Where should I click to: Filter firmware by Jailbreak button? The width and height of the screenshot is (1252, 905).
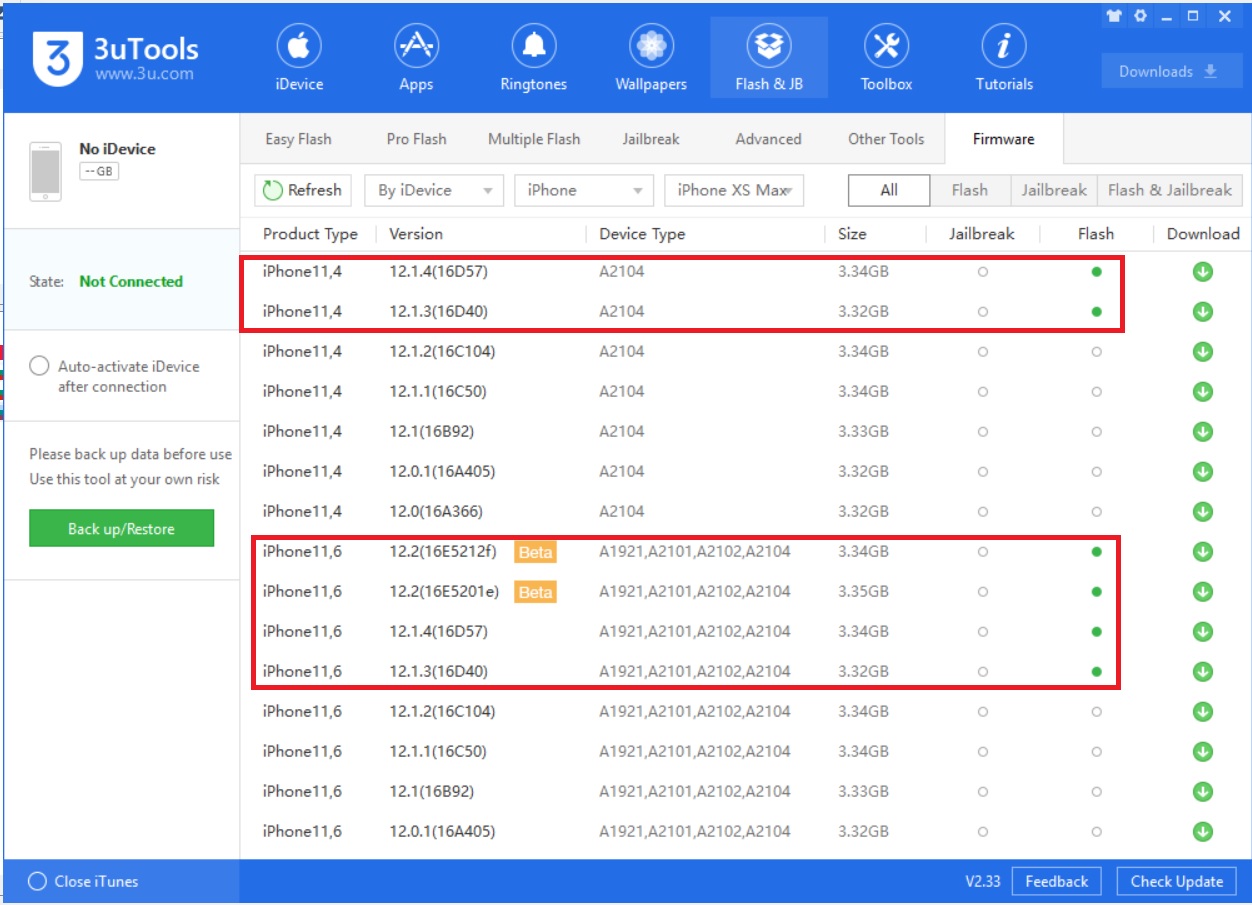click(x=1053, y=190)
